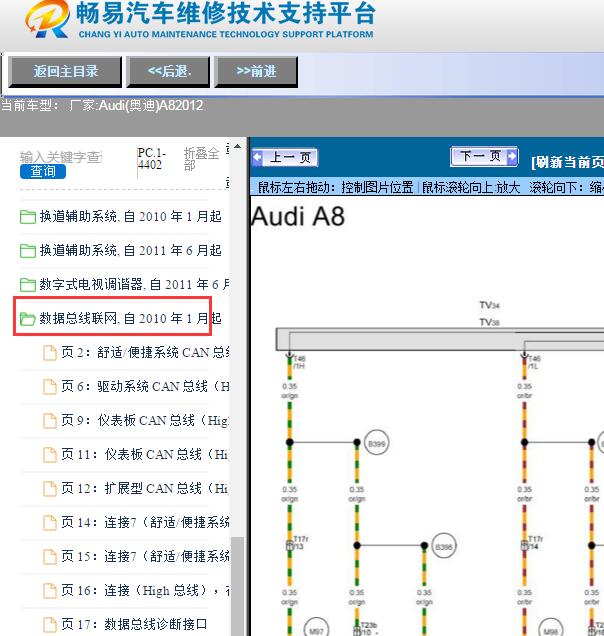Expand 数字式电视调谐器, 自 2011 年 6 月起

tap(134, 284)
